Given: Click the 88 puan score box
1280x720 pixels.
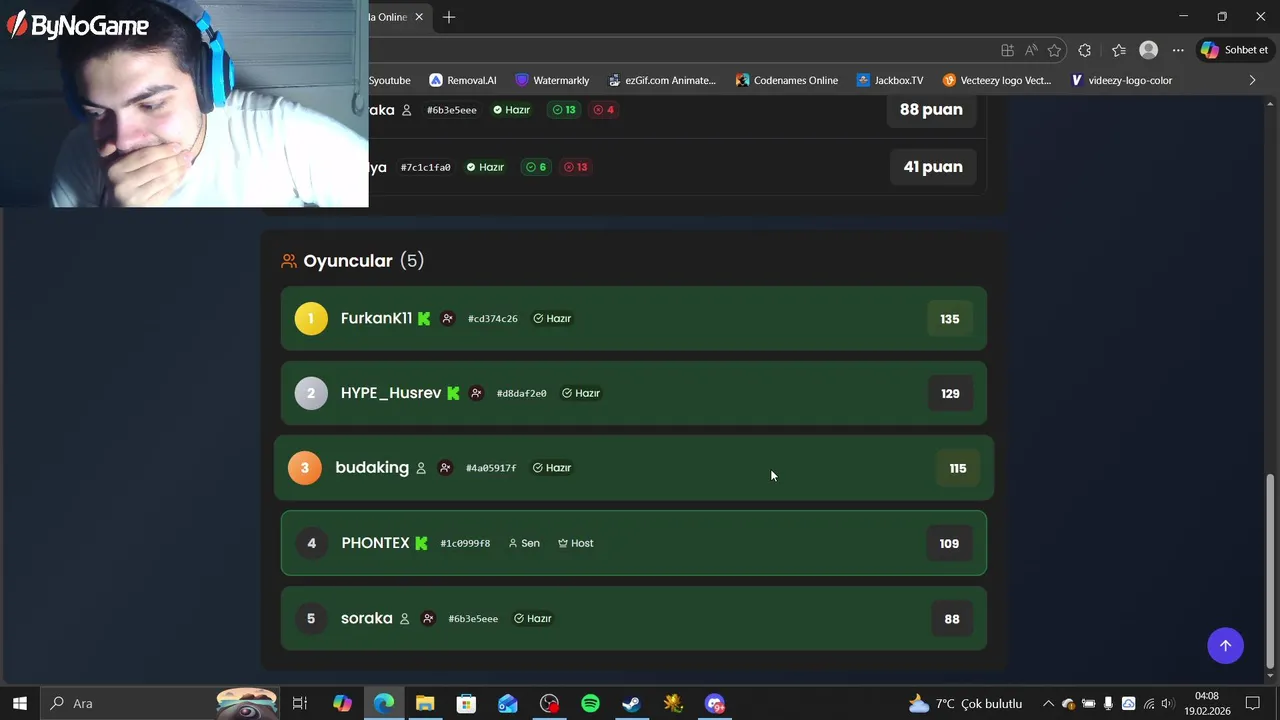Looking at the screenshot, I should [931, 110].
